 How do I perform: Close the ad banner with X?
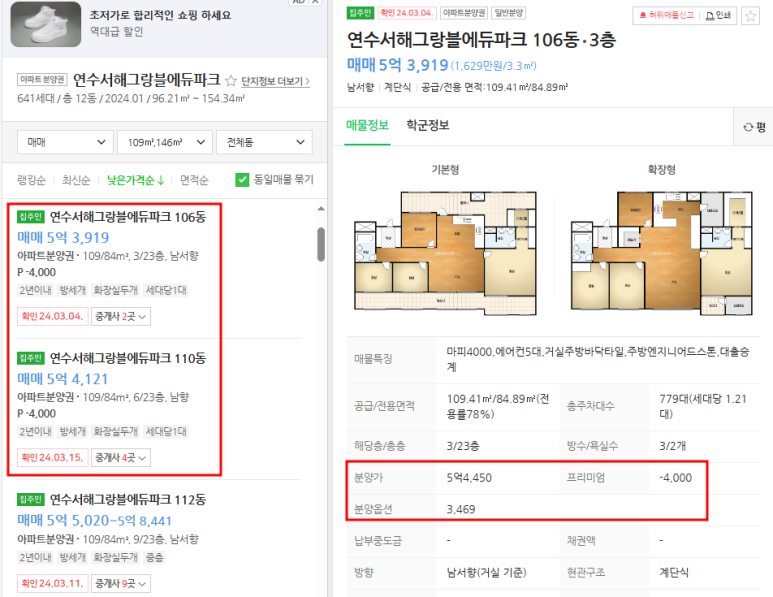pos(315,2)
